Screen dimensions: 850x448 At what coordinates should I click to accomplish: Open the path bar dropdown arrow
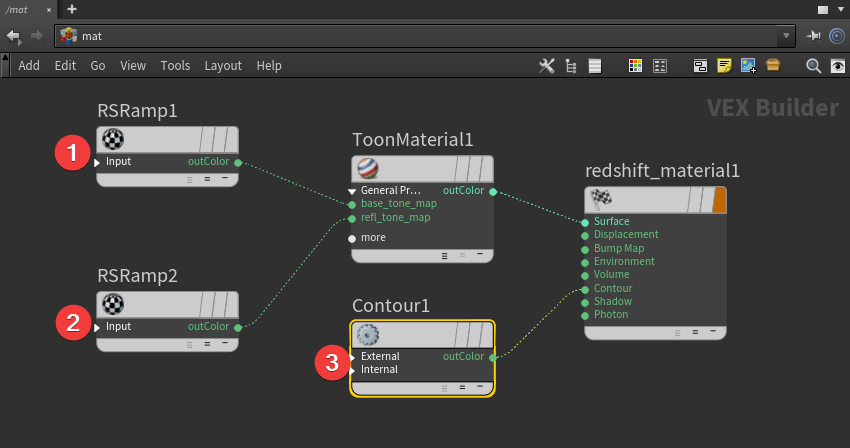tap(786, 36)
